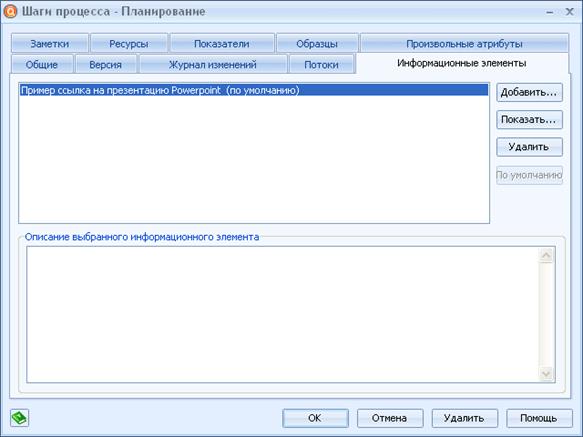Click the orange application icon in title bar
The image size is (583, 437).
tap(10, 12)
